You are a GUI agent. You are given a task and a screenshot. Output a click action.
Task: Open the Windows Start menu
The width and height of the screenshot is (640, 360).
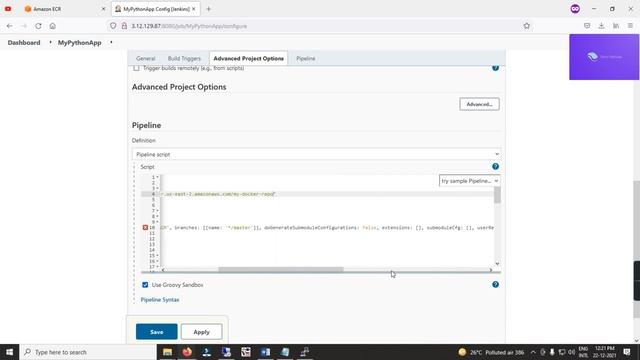click(9, 352)
